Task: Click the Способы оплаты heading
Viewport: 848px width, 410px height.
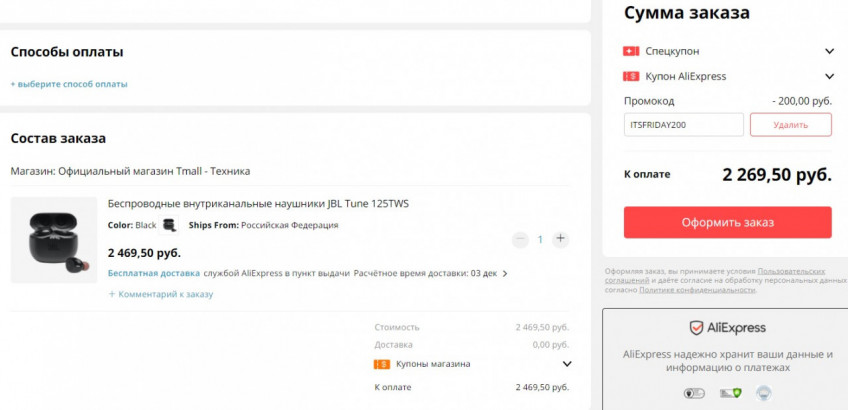Action: [x=67, y=52]
